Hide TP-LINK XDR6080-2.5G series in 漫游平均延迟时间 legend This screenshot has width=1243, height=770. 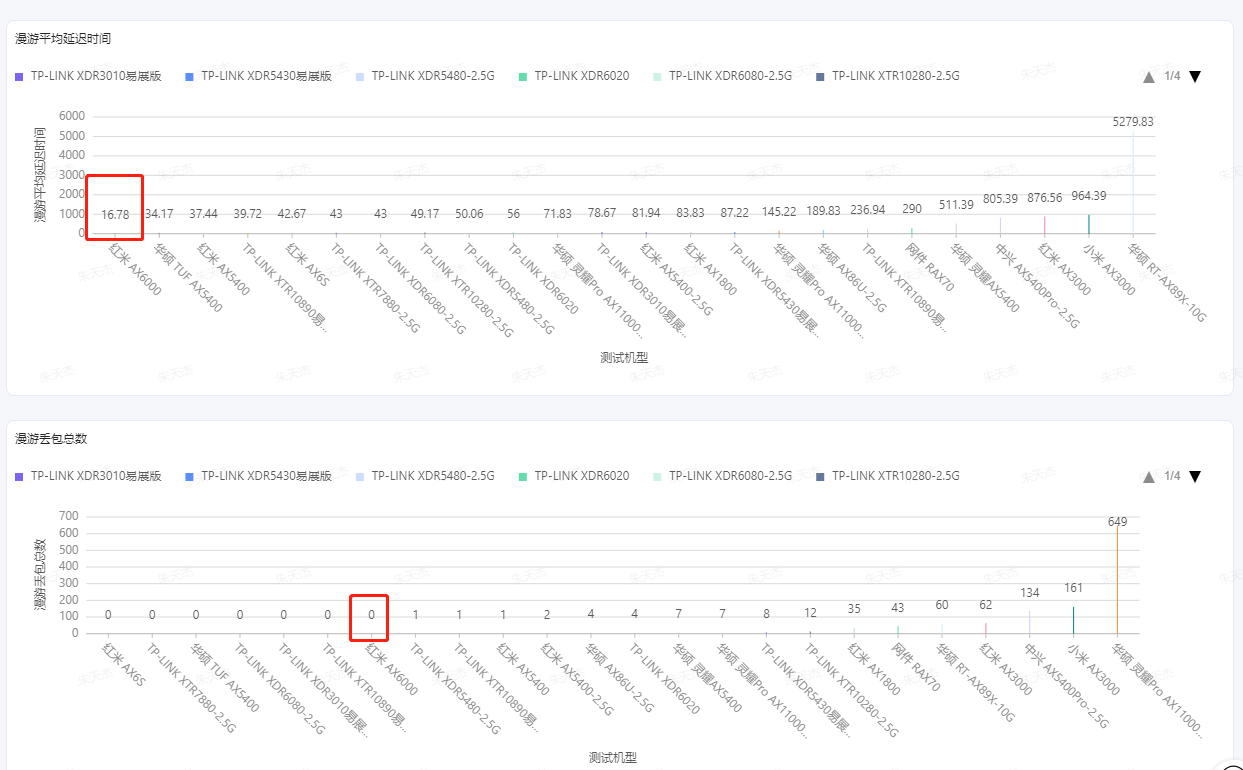tap(722, 76)
